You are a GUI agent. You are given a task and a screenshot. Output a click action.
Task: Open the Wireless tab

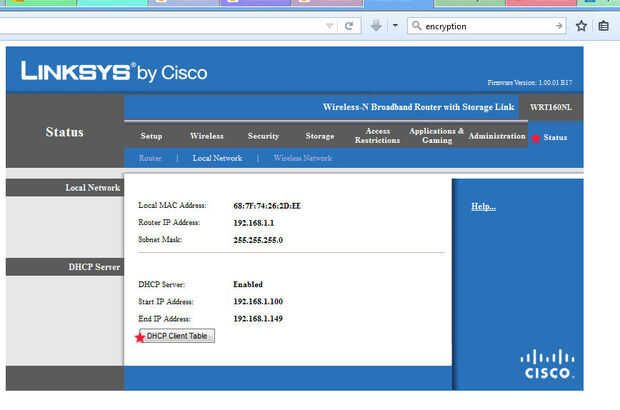click(206, 136)
